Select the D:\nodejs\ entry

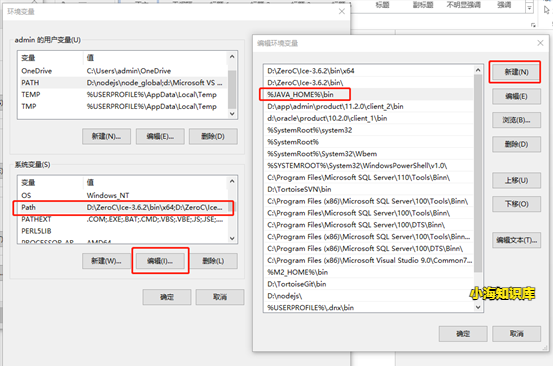tap(368, 296)
